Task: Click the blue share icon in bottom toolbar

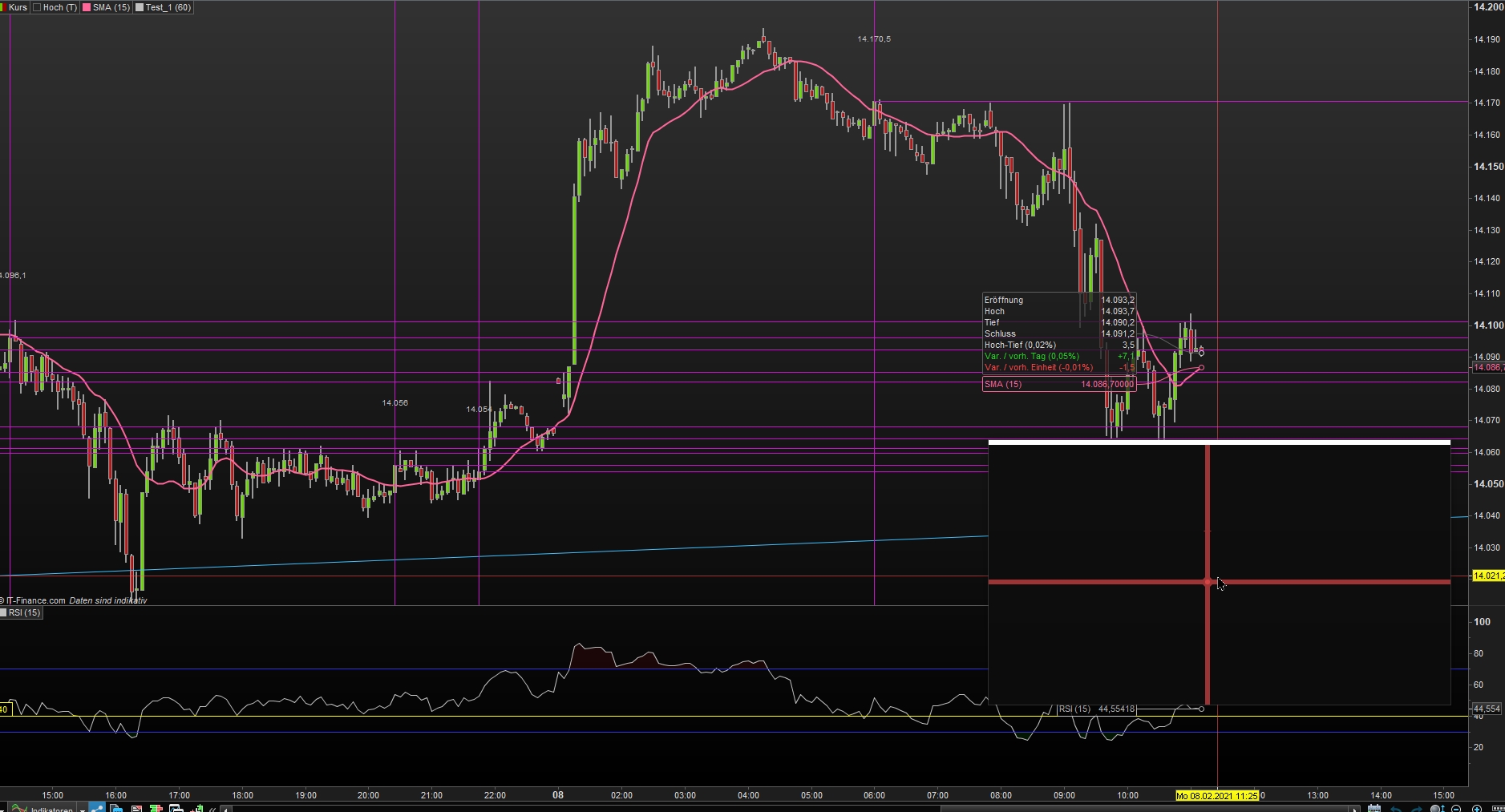Action: [x=97, y=808]
